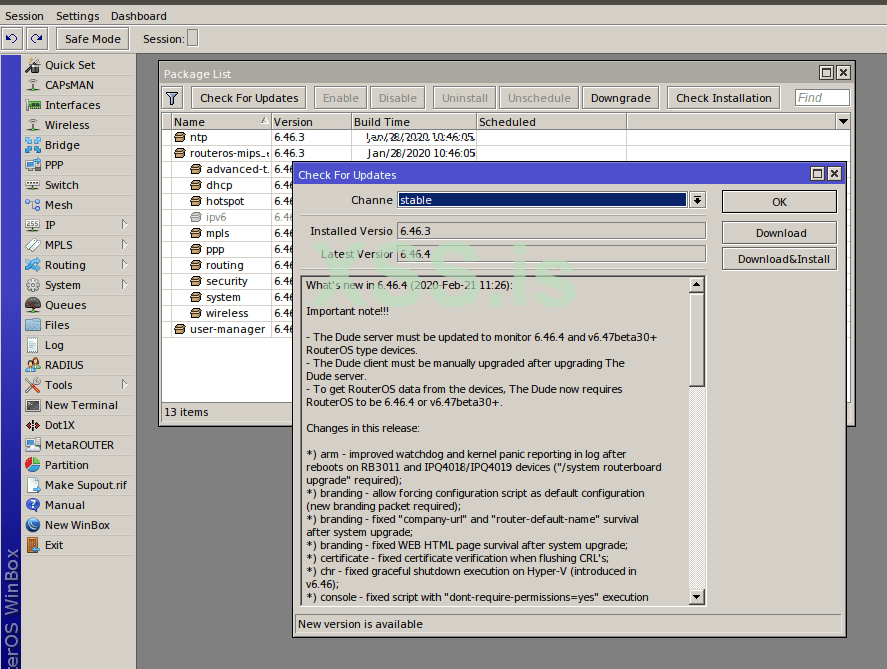Open RADIUS from the sidebar

64,365
